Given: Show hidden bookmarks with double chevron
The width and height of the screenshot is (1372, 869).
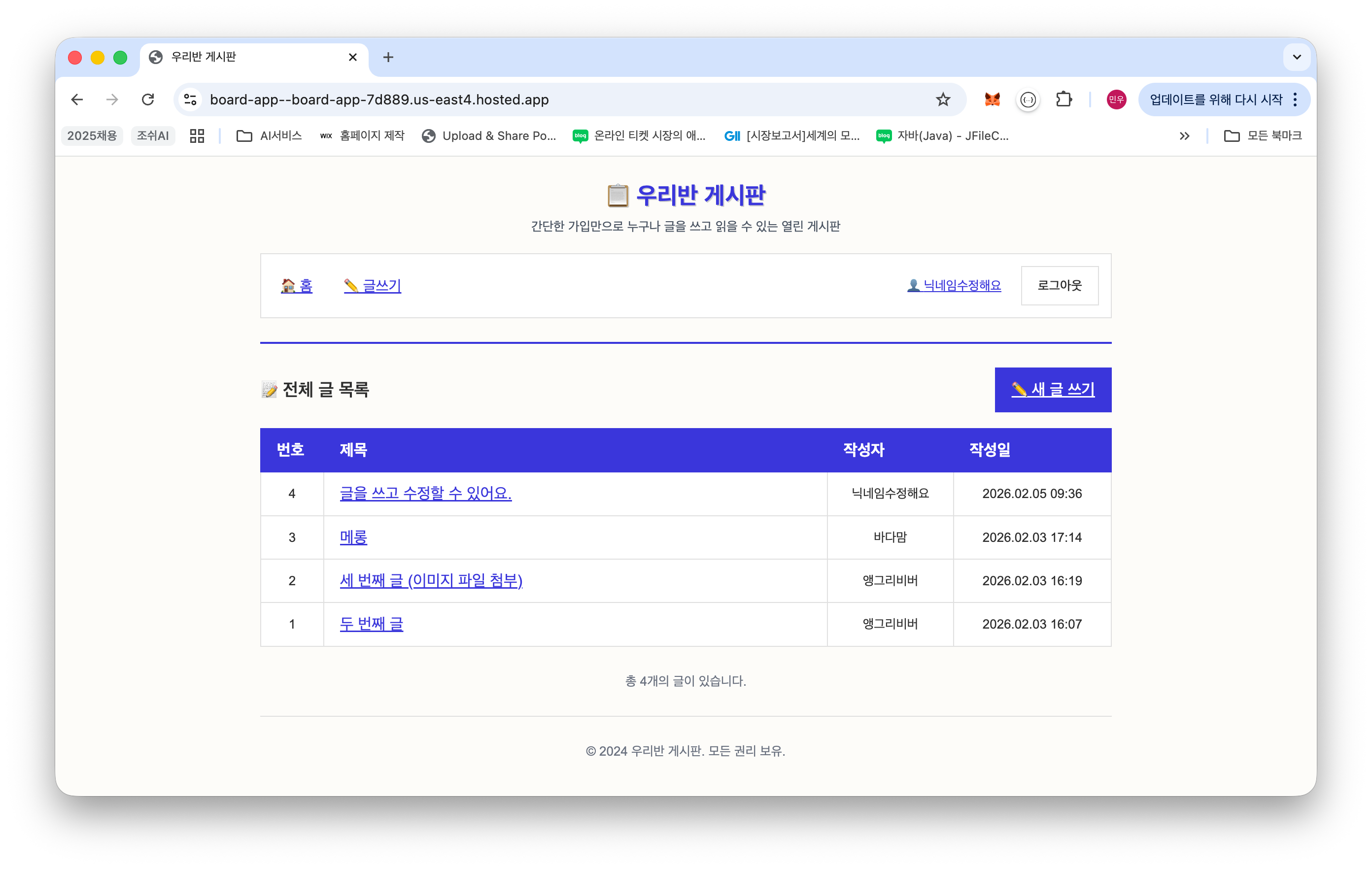Looking at the screenshot, I should [1184, 135].
